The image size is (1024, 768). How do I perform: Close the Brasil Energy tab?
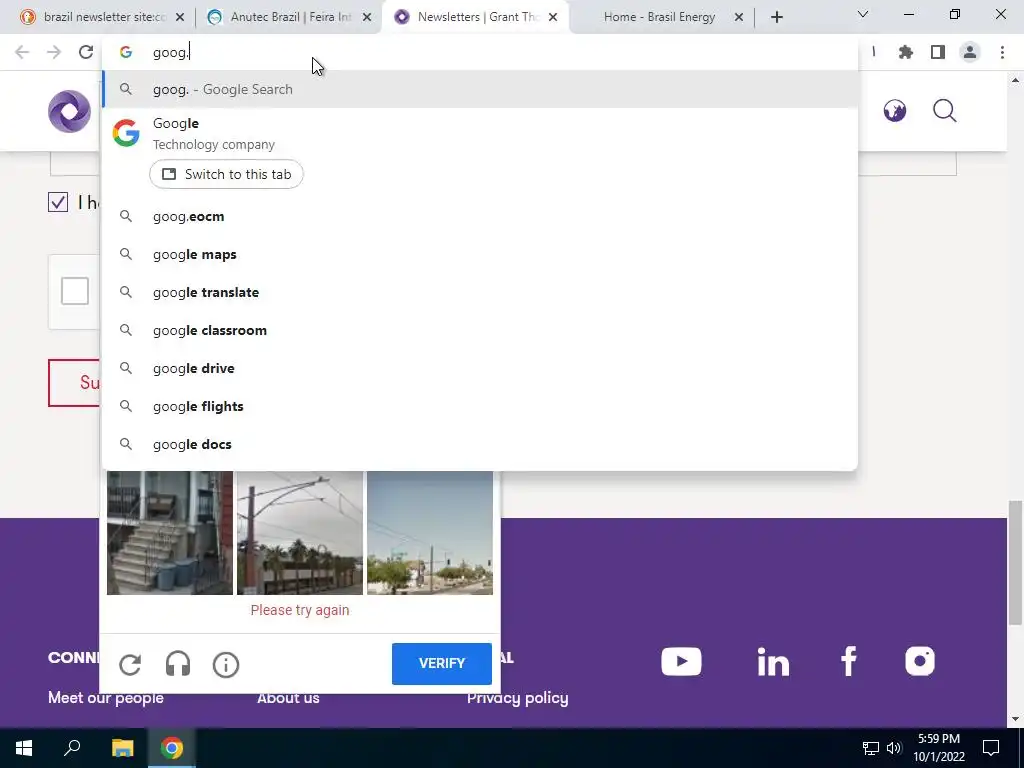[739, 17]
